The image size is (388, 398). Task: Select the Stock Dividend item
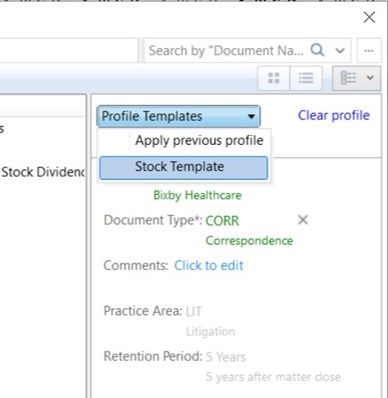pyautogui.click(x=43, y=172)
